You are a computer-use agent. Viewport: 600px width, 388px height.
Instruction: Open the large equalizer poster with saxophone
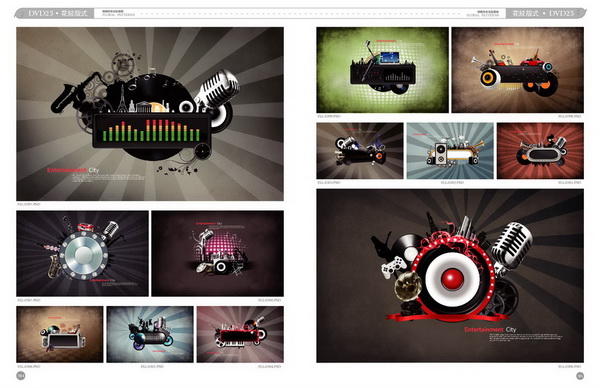(x=150, y=114)
